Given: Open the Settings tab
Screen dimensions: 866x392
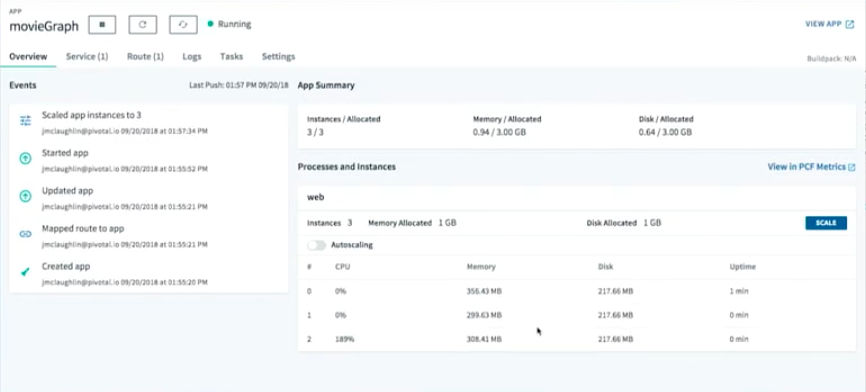Looking at the screenshot, I should [x=278, y=56].
